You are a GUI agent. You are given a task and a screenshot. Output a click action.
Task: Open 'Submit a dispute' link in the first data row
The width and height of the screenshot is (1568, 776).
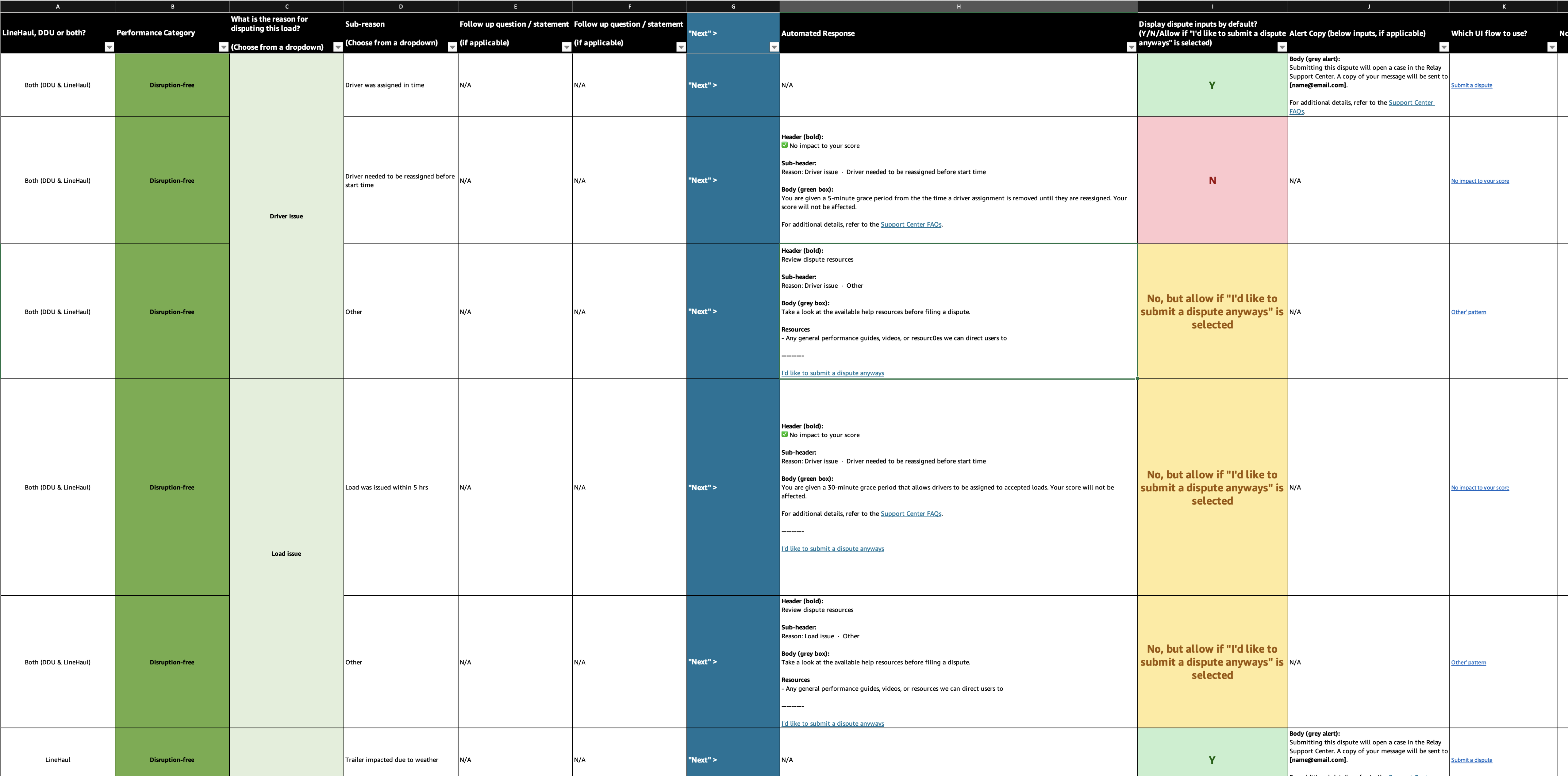coord(1471,85)
